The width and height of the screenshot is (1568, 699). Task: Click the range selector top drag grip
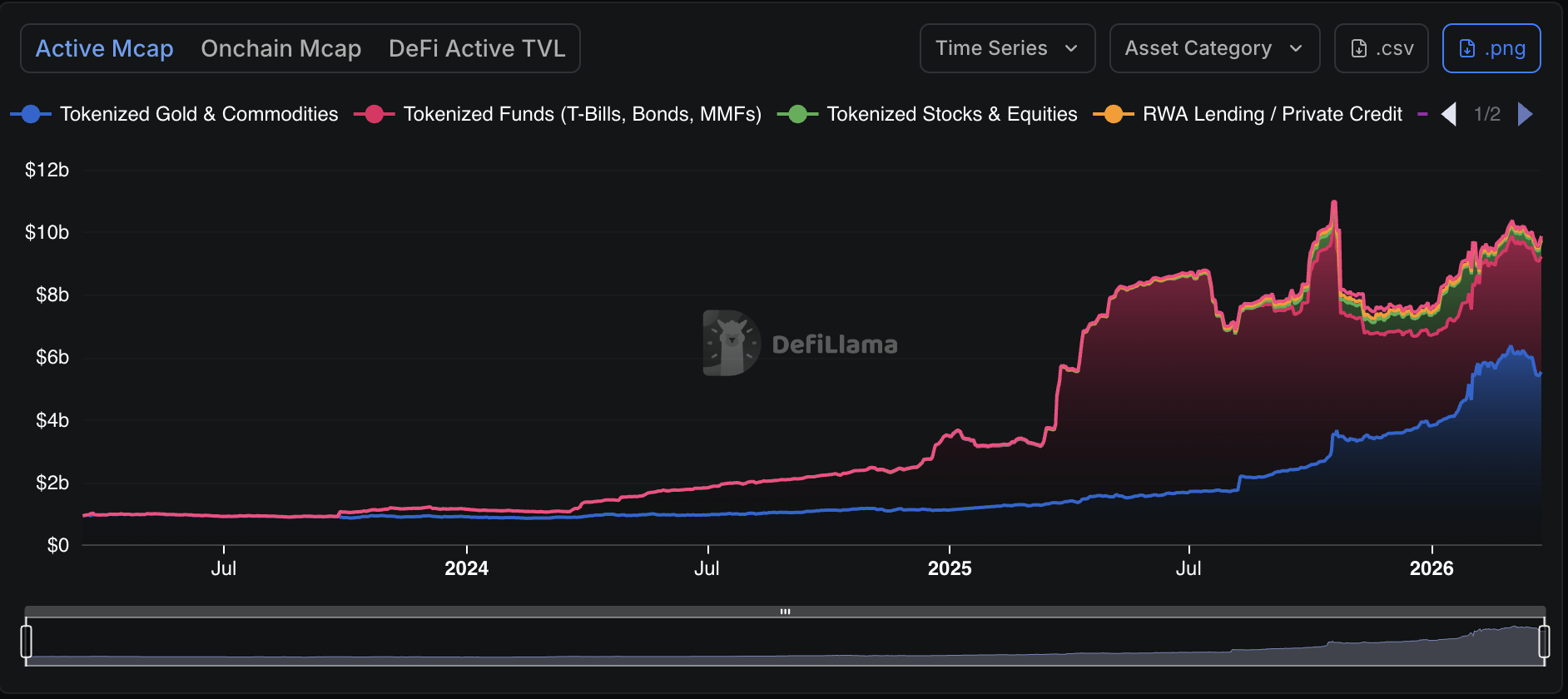click(785, 612)
